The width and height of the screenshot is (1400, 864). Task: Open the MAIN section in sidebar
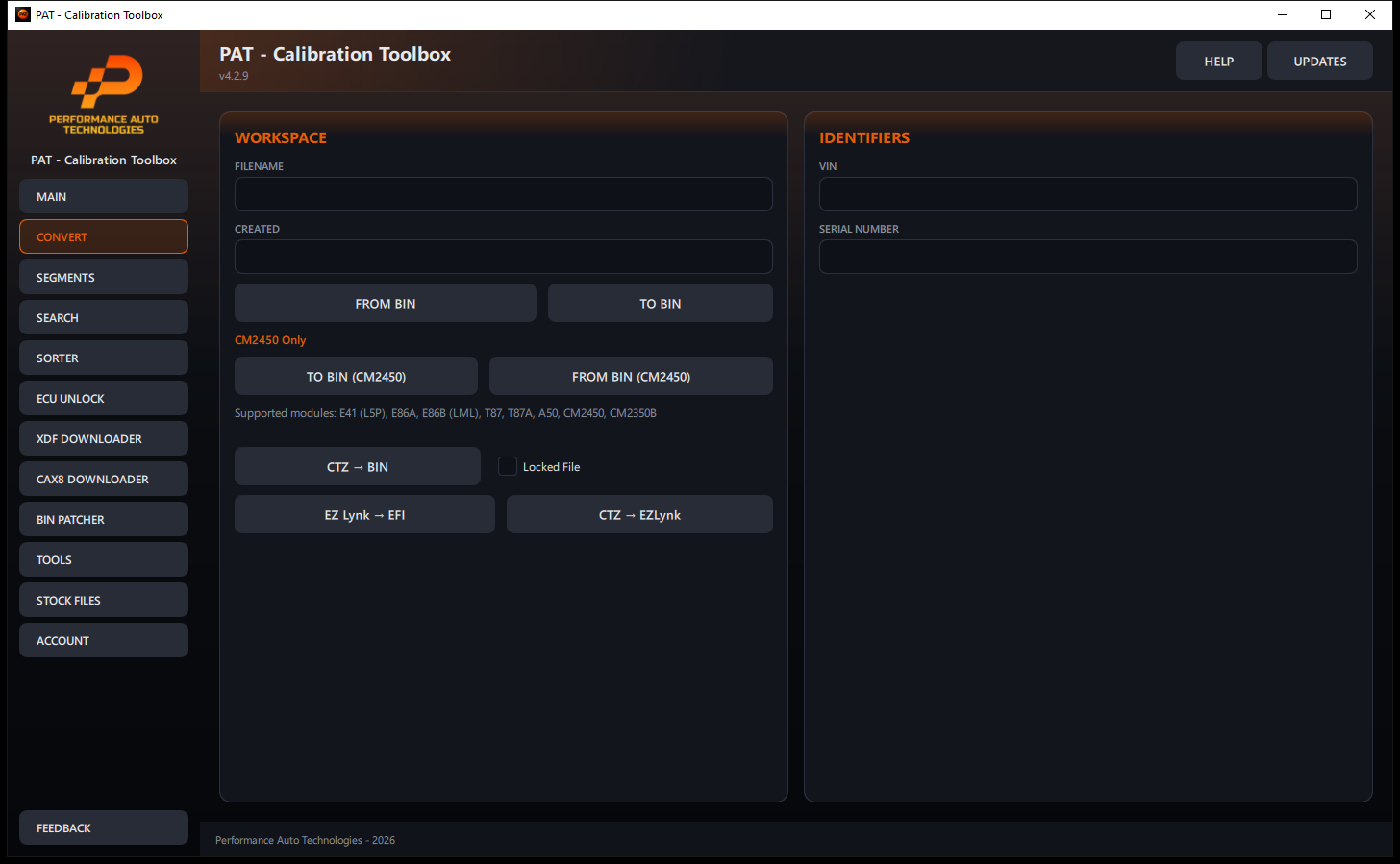104,196
